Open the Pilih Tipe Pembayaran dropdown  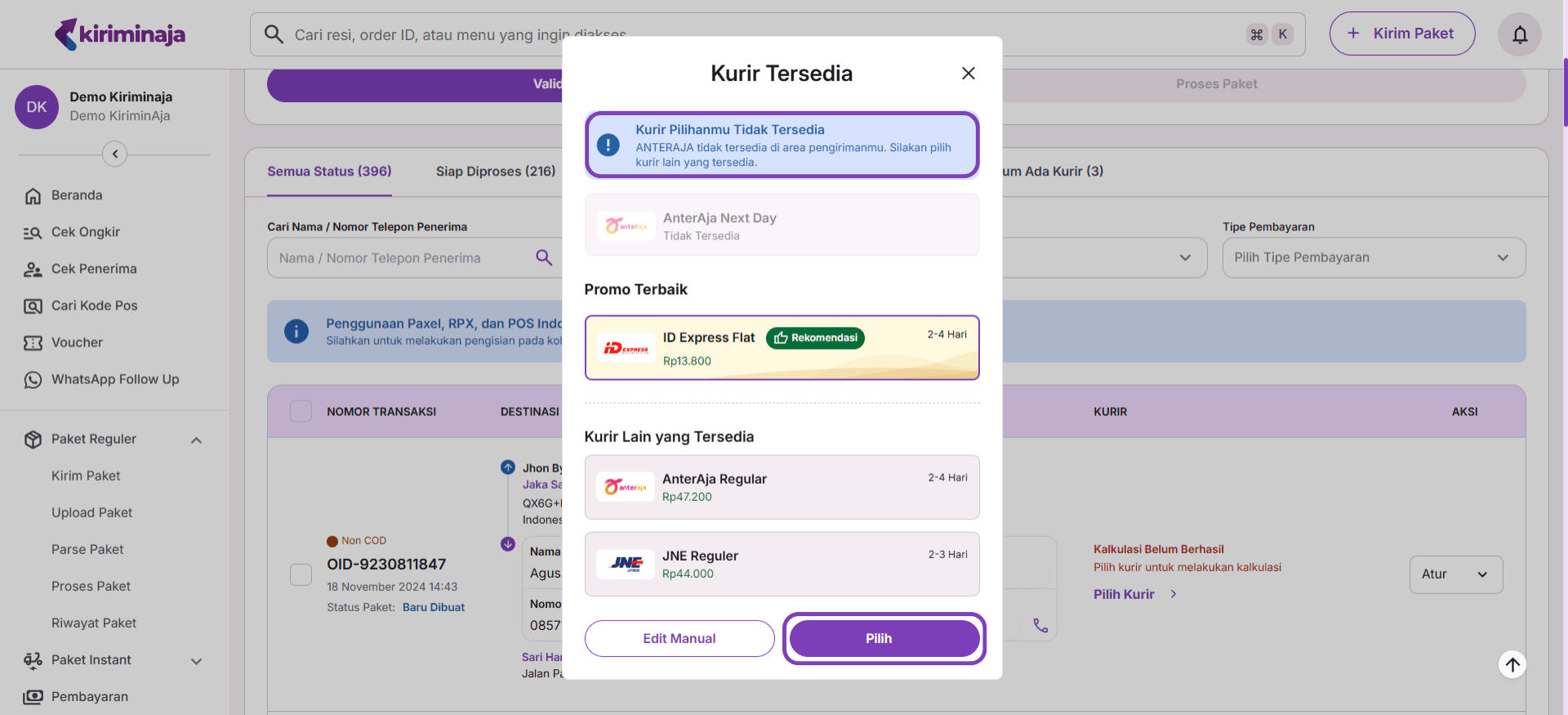tap(1373, 257)
